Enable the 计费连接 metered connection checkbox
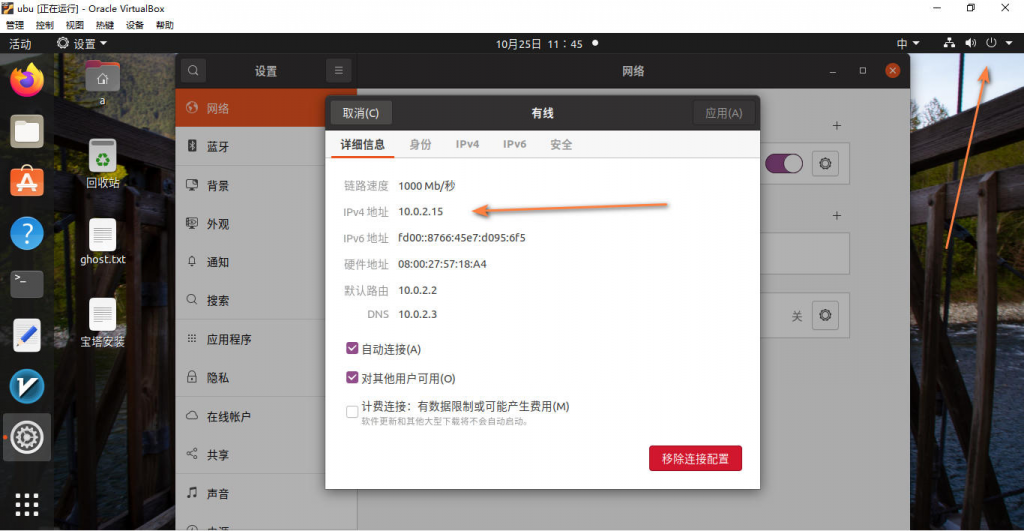The width and height of the screenshot is (1024, 531). coord(352,411)
